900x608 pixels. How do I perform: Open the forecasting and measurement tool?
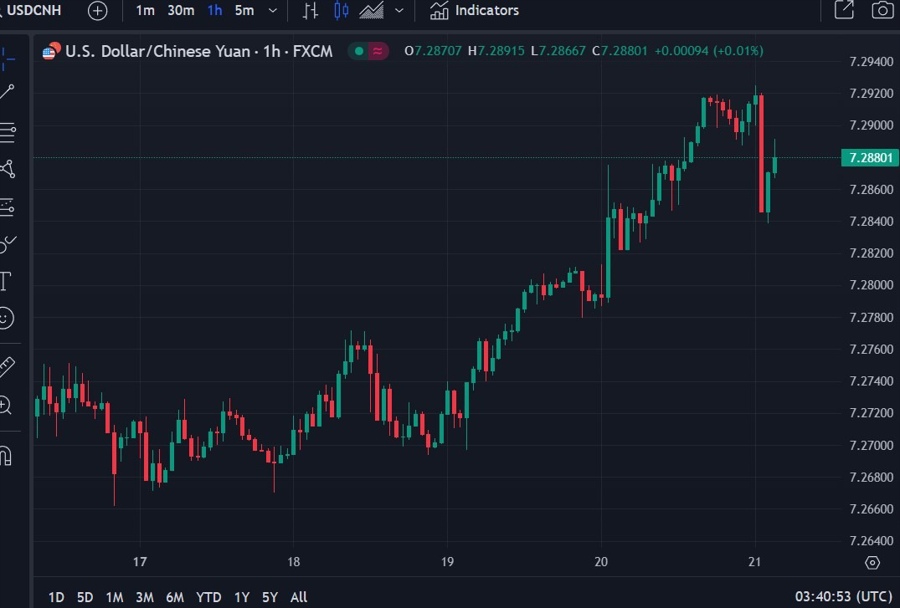pyautogui.click(x=7, y=207)
